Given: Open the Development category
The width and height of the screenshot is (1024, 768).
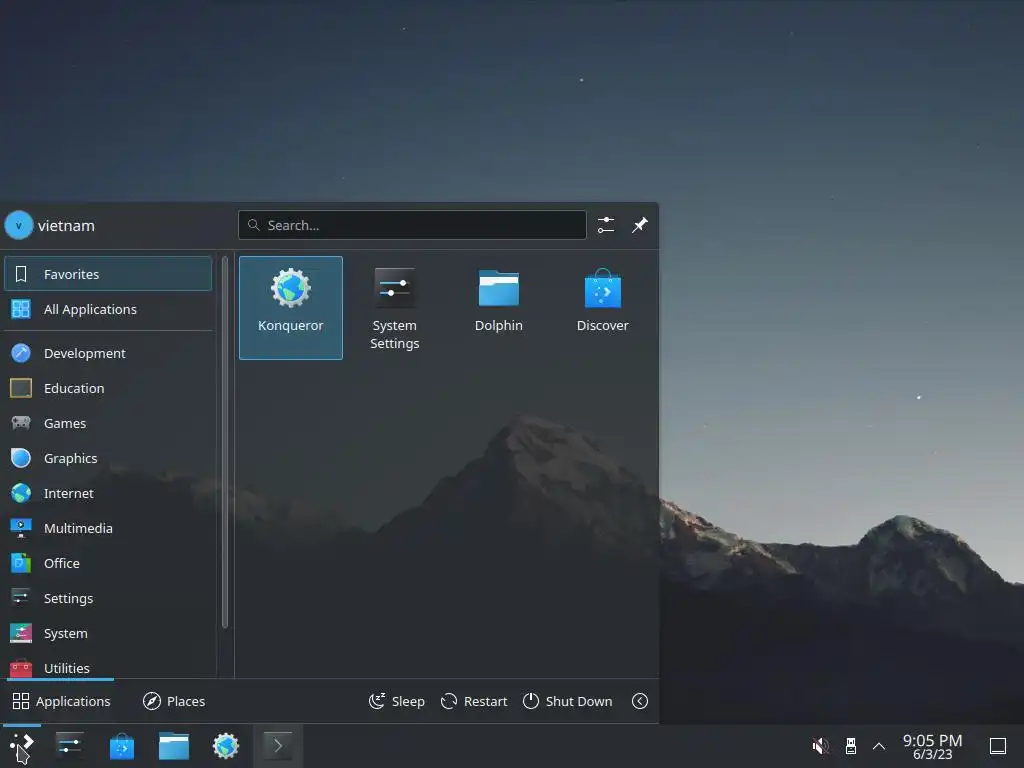Looking at the screenshot, I should [x=108, y=353].
